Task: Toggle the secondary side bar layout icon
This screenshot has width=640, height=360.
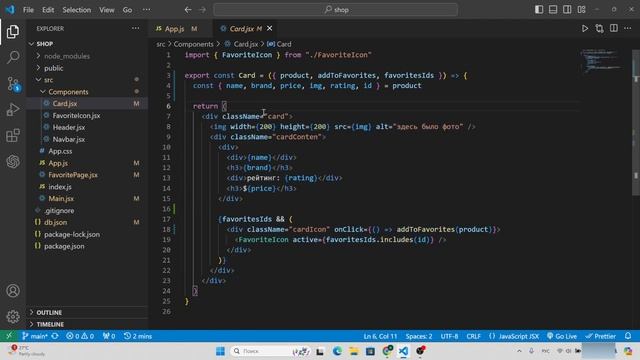Action: [567, 9]
